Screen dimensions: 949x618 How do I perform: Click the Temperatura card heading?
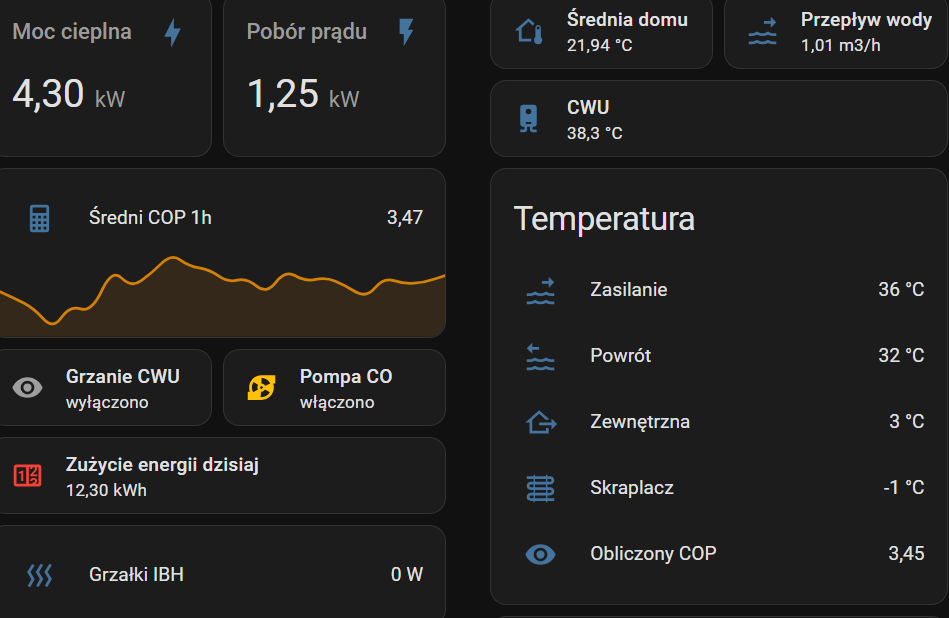pos(604,219)
